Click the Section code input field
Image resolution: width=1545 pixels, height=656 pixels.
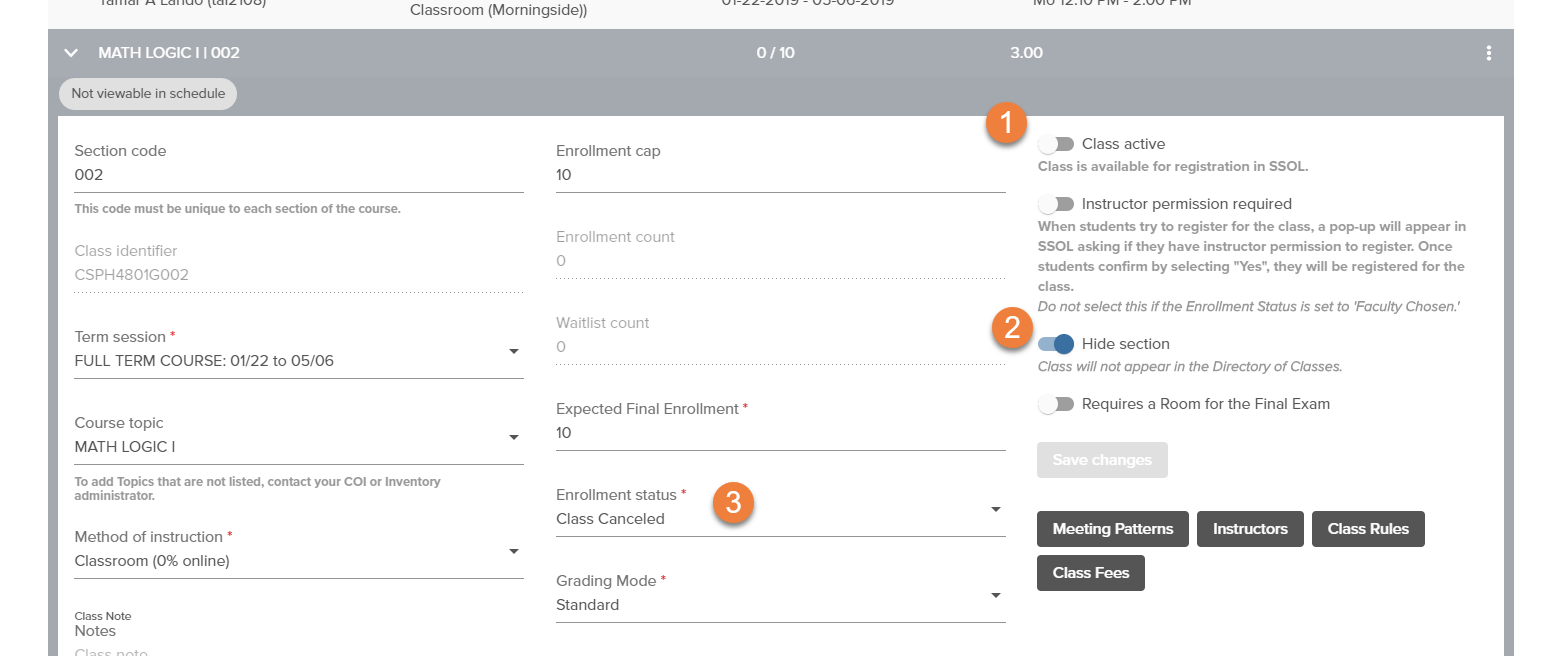[x=299, y=175]
